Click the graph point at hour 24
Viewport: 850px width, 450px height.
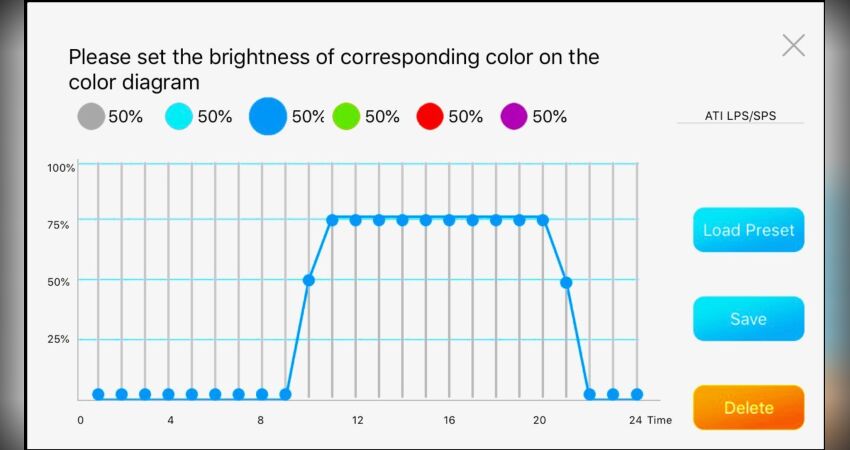point(637,394)
